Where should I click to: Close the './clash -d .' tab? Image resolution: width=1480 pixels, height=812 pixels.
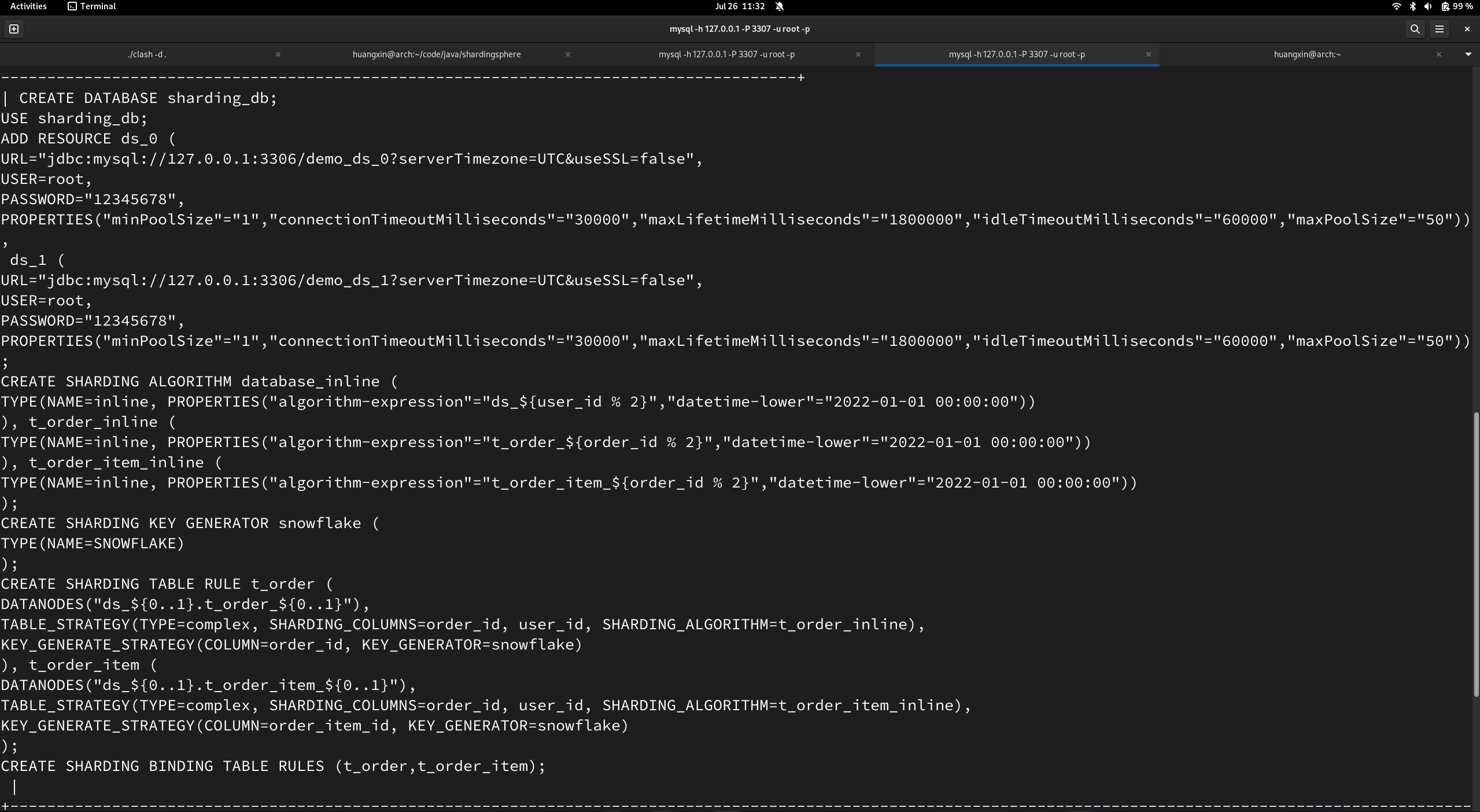pyautogui.click(x=278, y=54)
